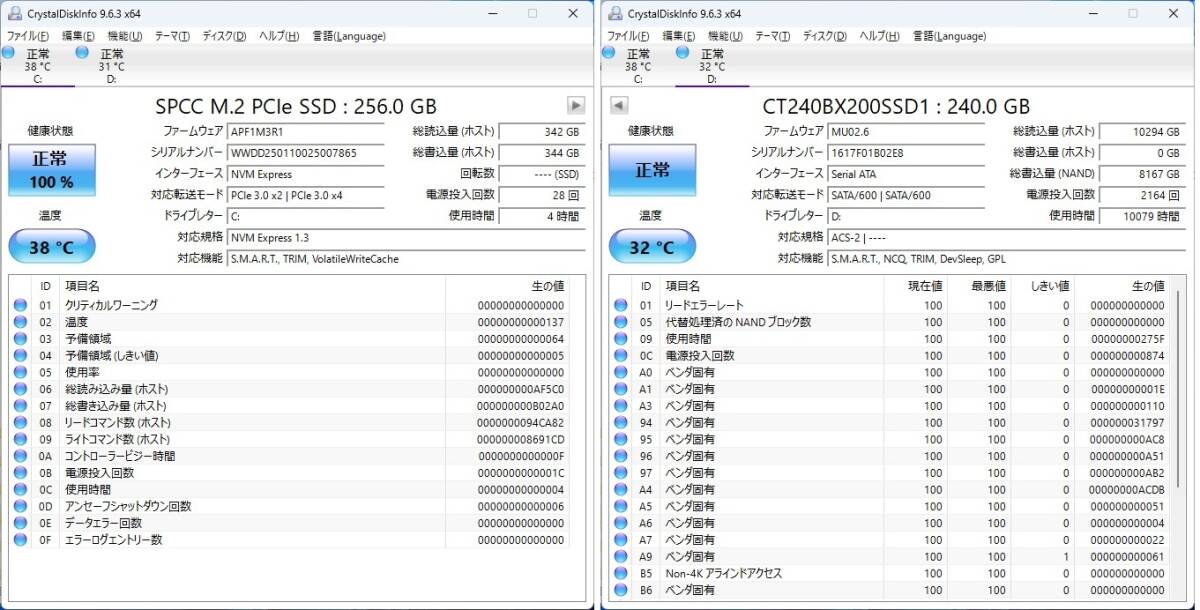
Task: Click firmware field MU02.6
Action: [x=906, y=131]
